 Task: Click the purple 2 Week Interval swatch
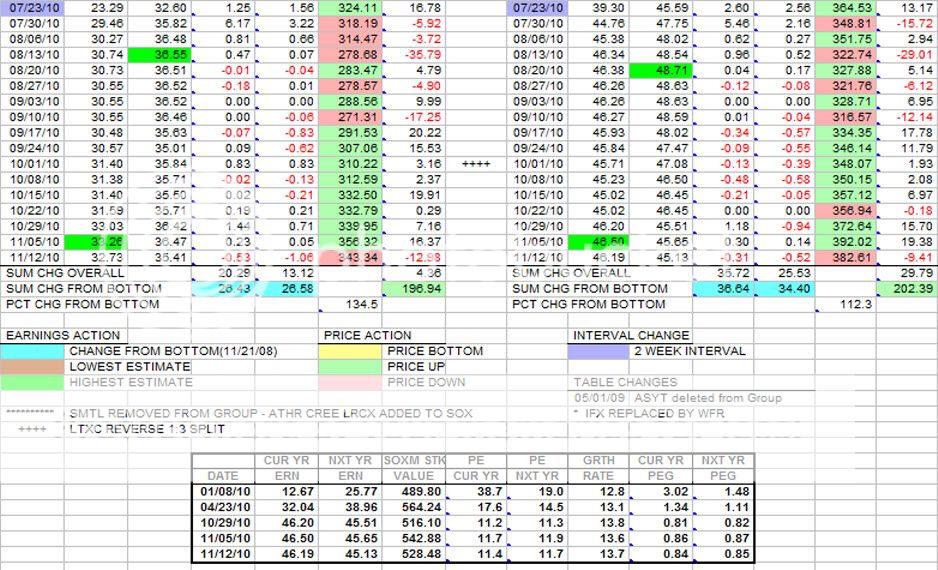click(x=600, y=351)
